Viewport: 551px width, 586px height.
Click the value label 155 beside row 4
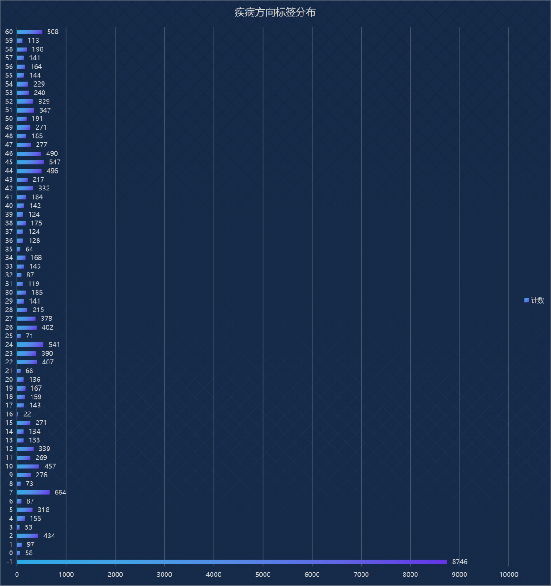pos(36,518)
